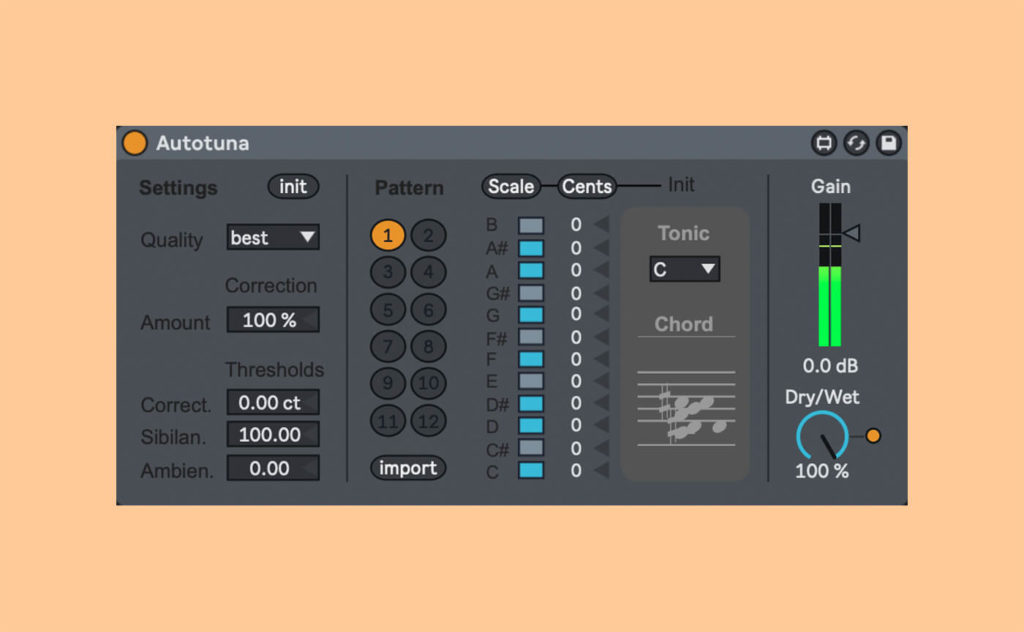Select pattern 6

pyautogui.click(x=428, y=309)
